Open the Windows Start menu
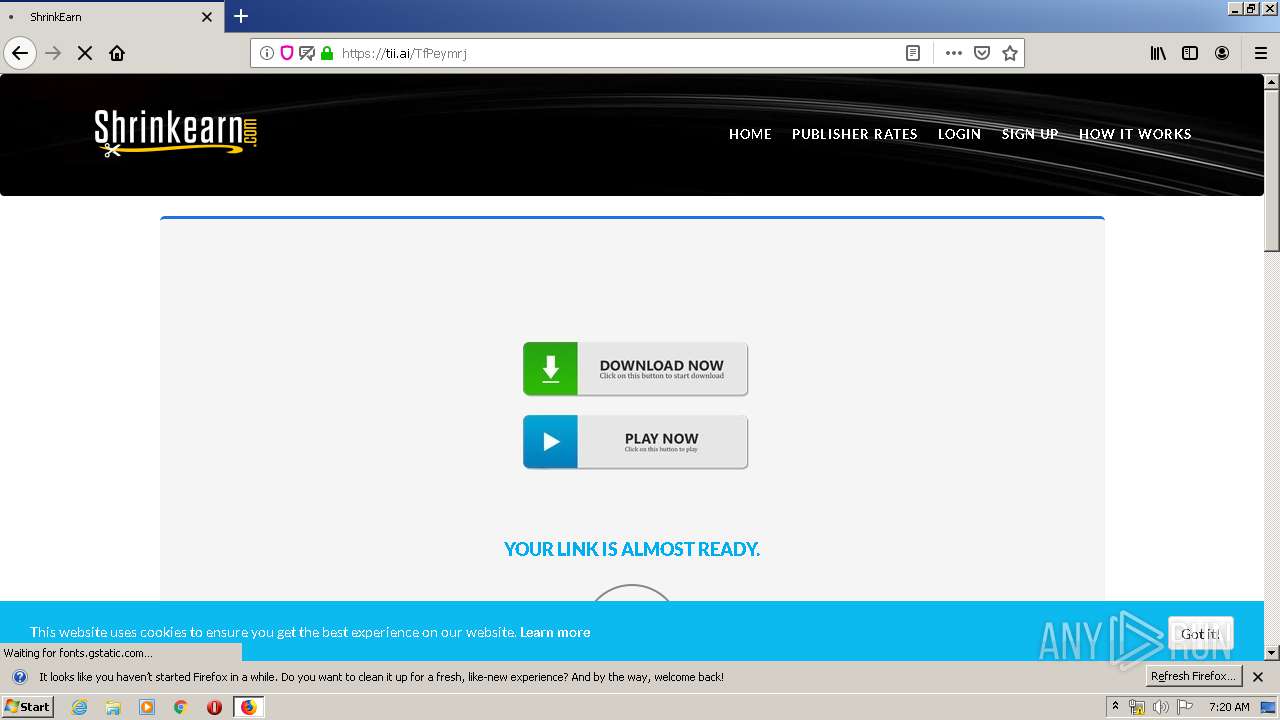The height and width of the screenshot is (720, 1280). tap(27, 706)
